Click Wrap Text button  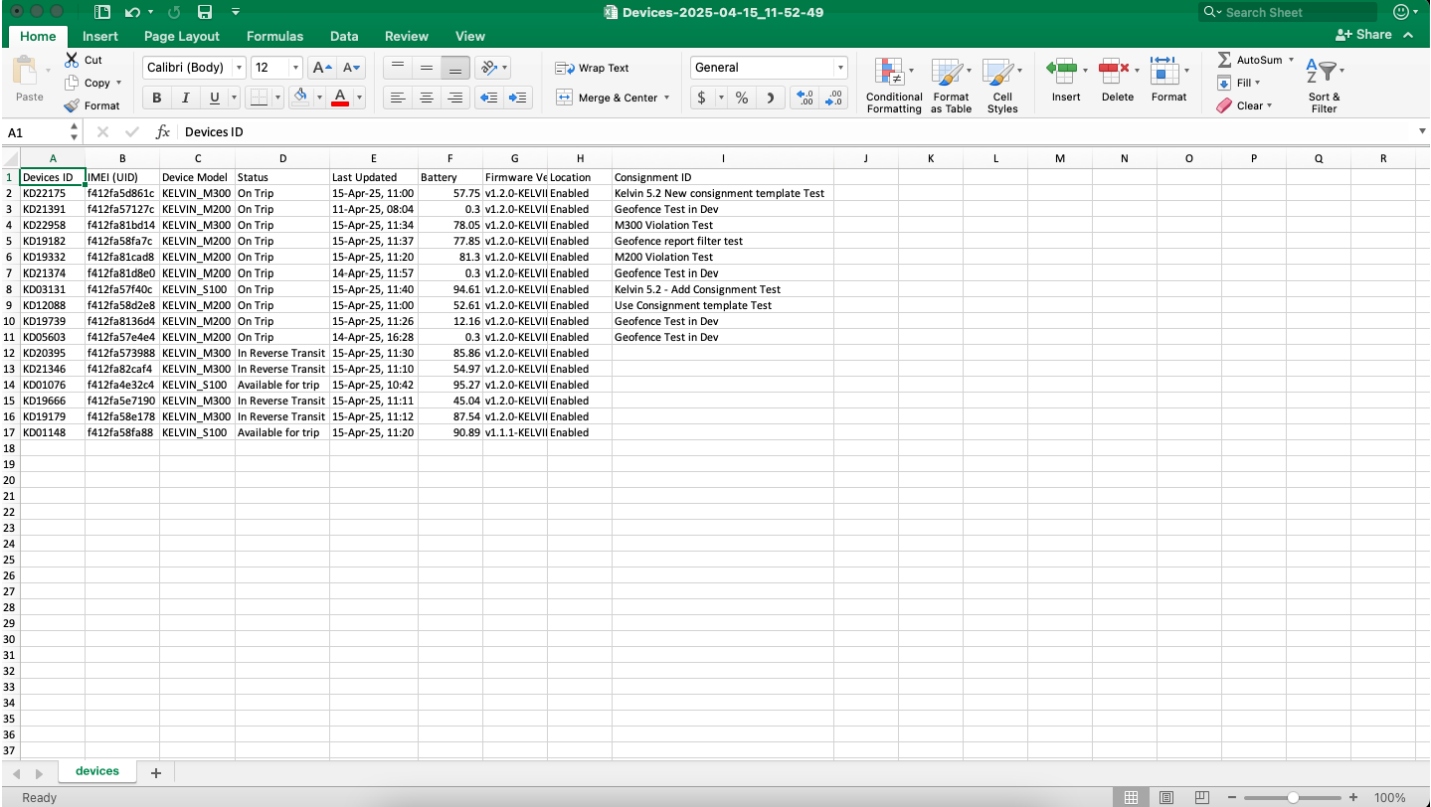pos(592,68)
